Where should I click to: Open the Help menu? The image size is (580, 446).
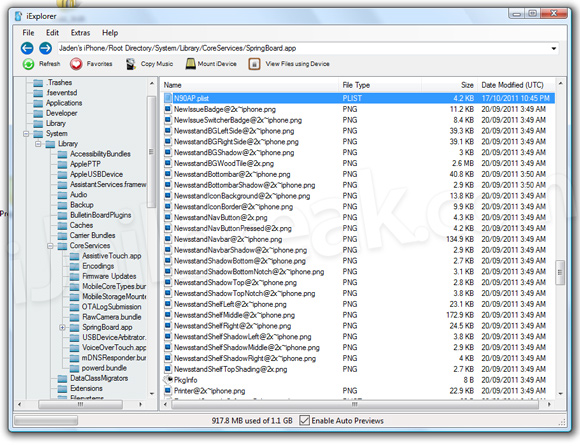coord(110,33)
